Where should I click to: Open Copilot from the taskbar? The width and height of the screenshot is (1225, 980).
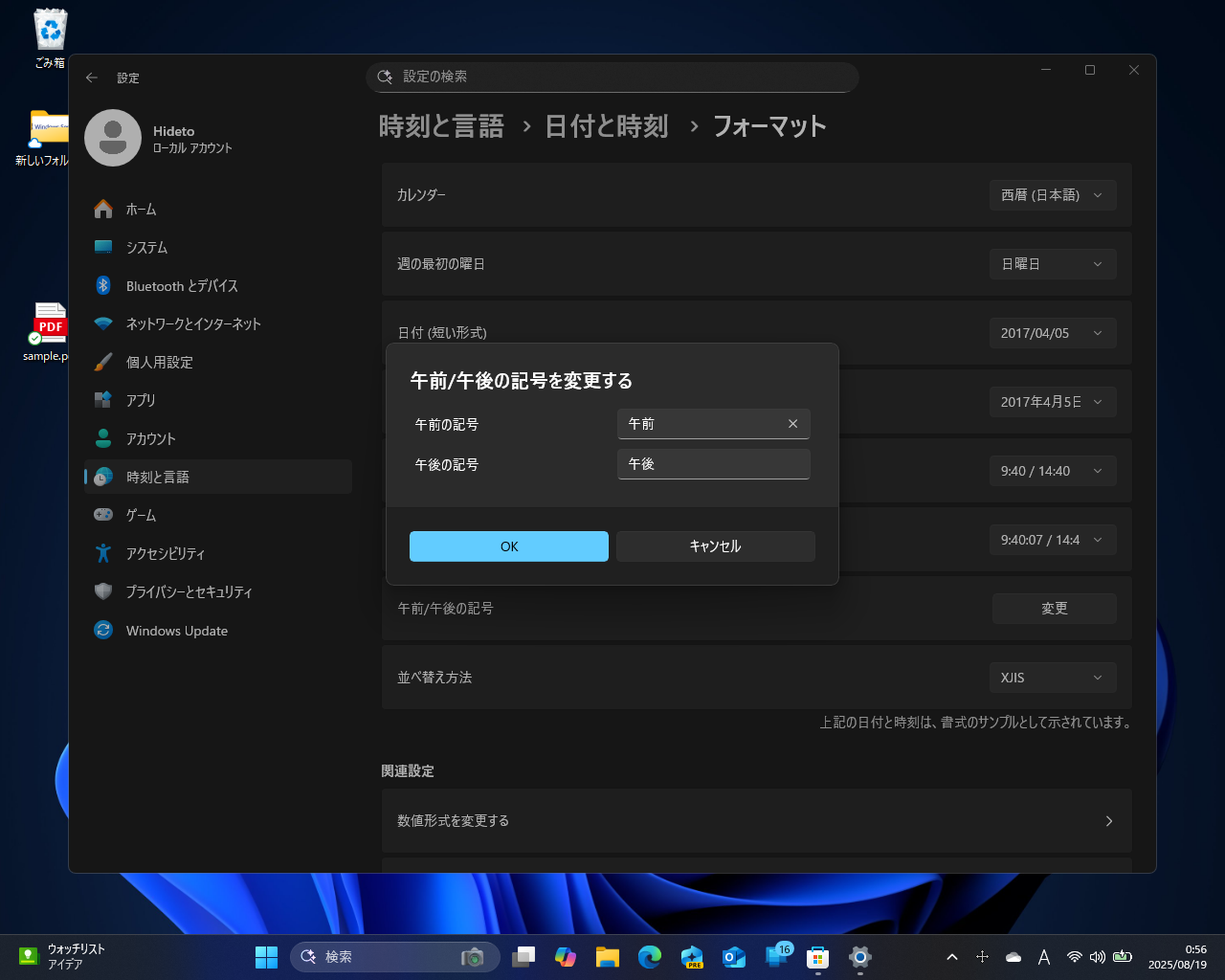[566, 956]
